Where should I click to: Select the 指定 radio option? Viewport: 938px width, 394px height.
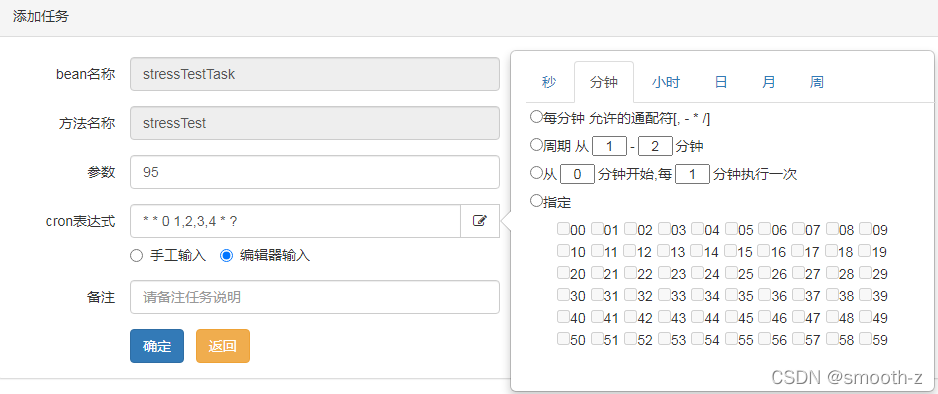[x=536, y=201]
